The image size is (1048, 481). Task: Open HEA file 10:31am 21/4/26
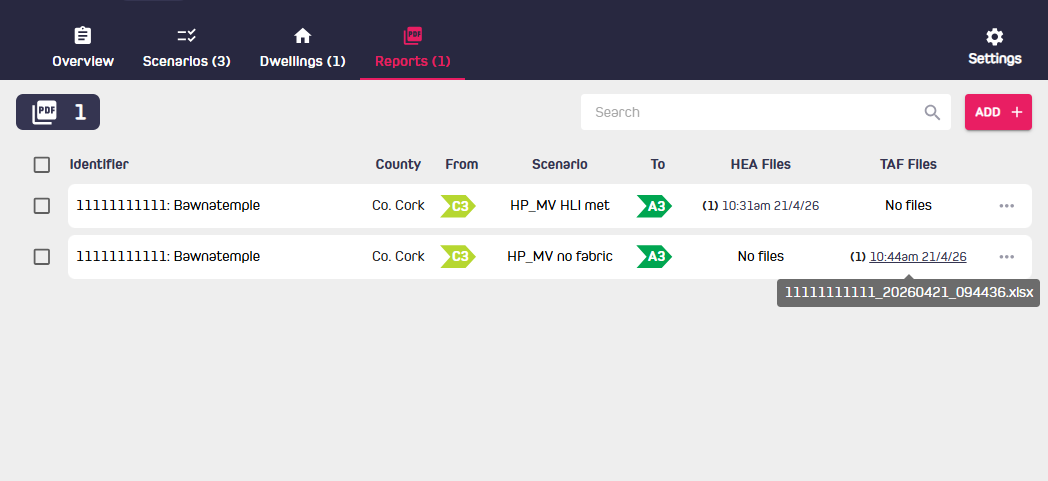(x=770, y=206)
